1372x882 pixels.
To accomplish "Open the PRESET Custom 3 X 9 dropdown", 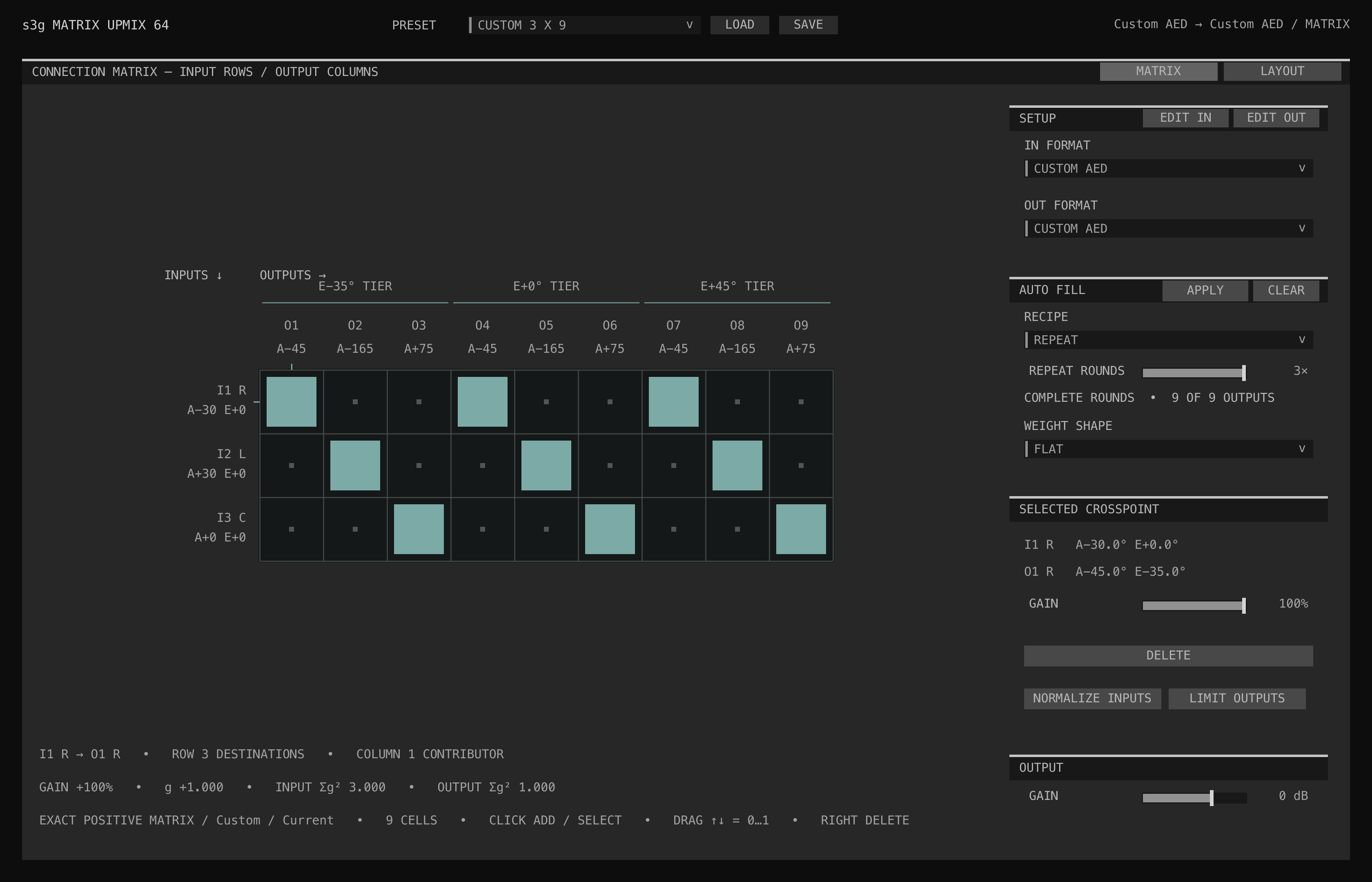I will (584, 24).
